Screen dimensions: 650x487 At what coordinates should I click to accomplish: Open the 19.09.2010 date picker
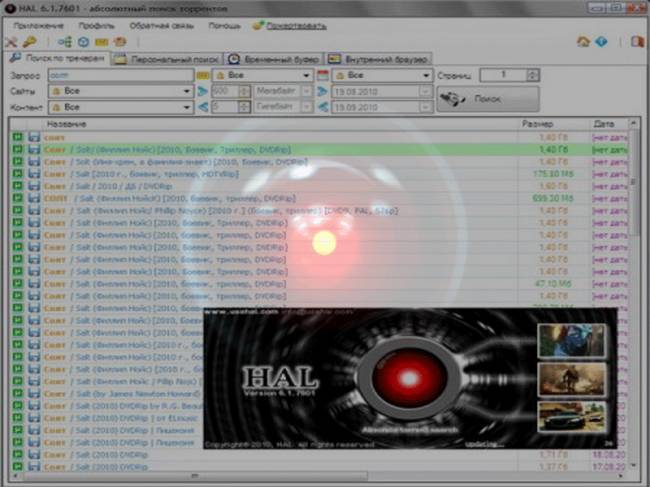(382, 107)
